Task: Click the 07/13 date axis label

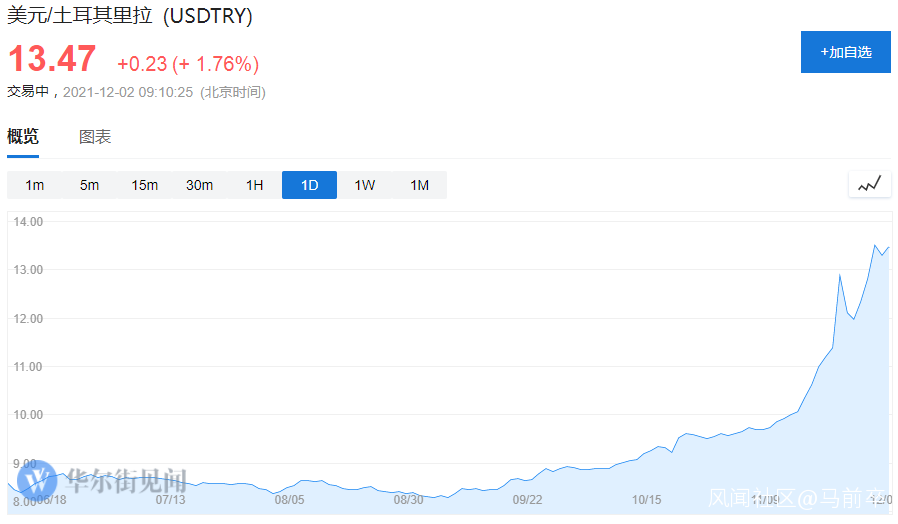Action: click(171, 499)
